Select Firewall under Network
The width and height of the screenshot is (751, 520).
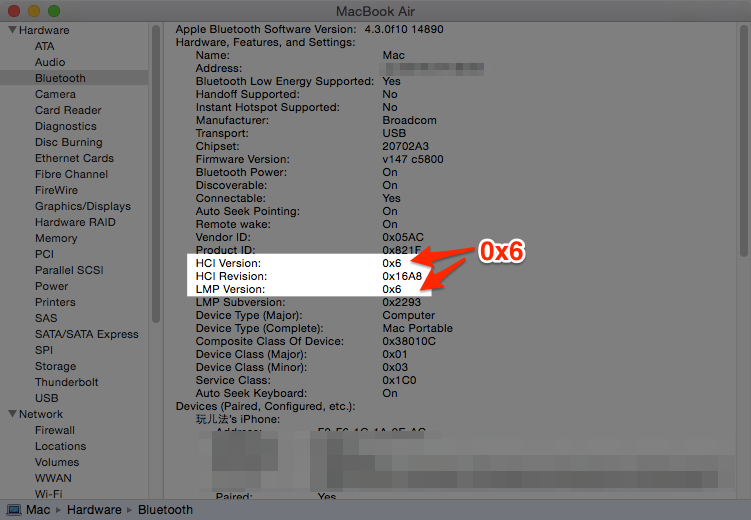[x=55, y=430]
